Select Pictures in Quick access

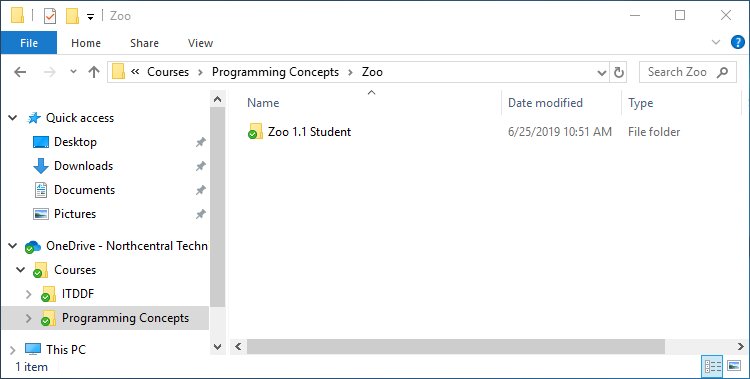[75, 214]
